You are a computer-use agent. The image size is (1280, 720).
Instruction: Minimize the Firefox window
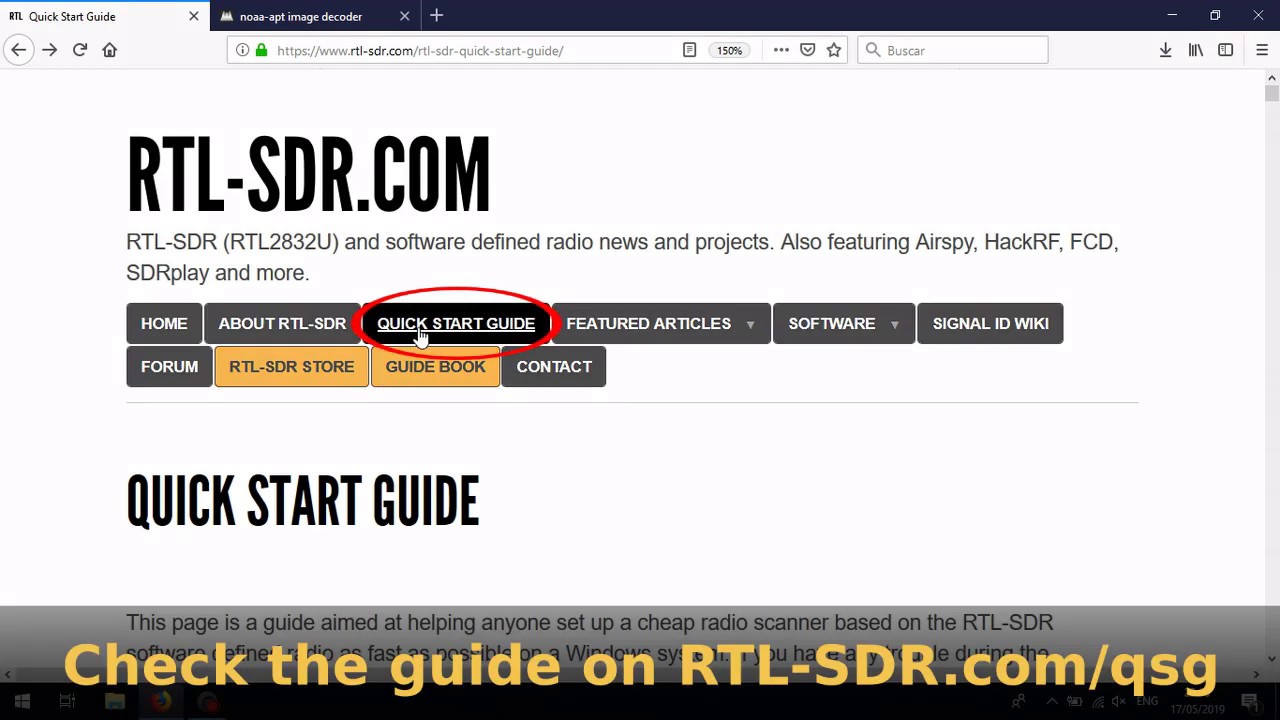click(1172, 16)
